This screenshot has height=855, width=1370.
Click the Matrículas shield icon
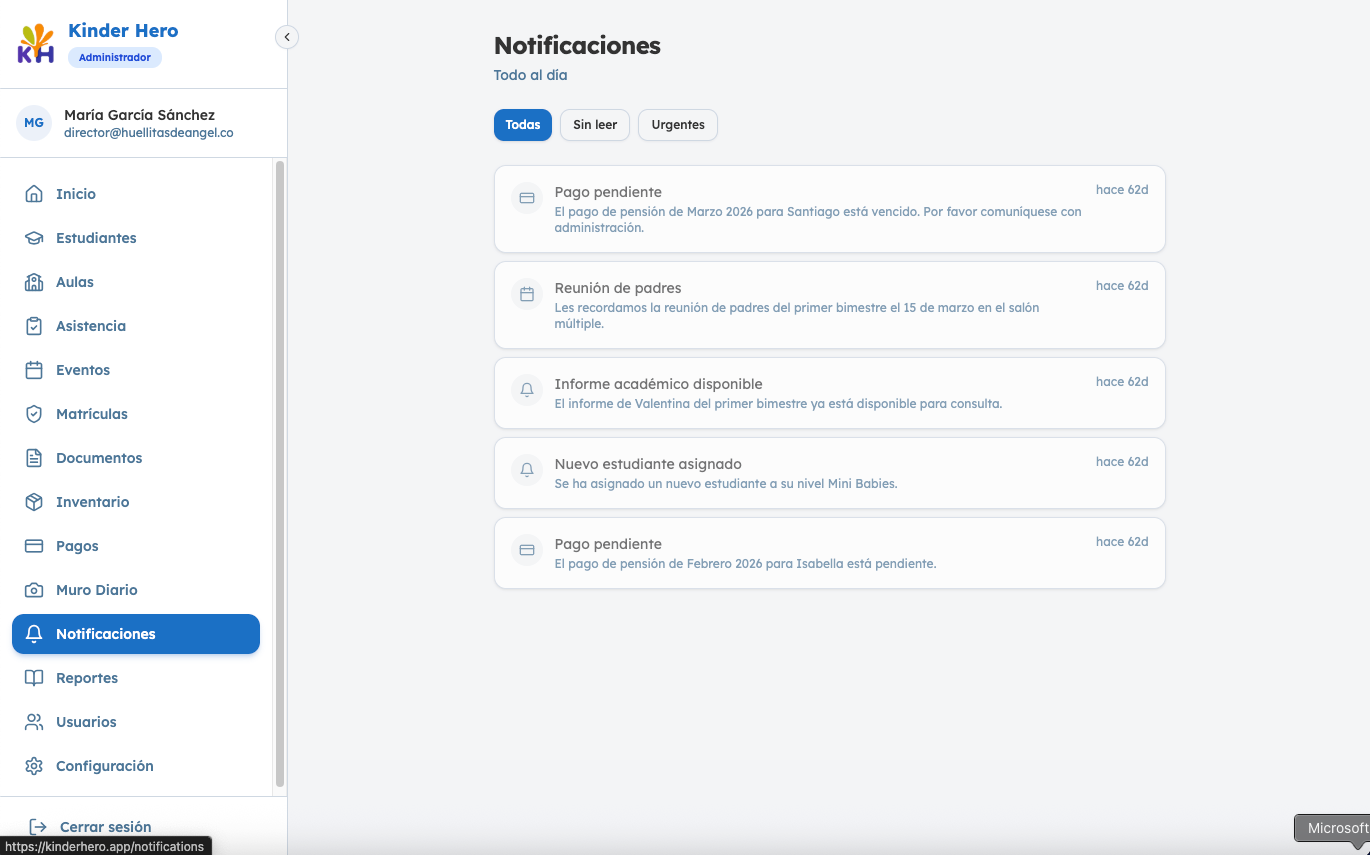click(x=34, y=414)
